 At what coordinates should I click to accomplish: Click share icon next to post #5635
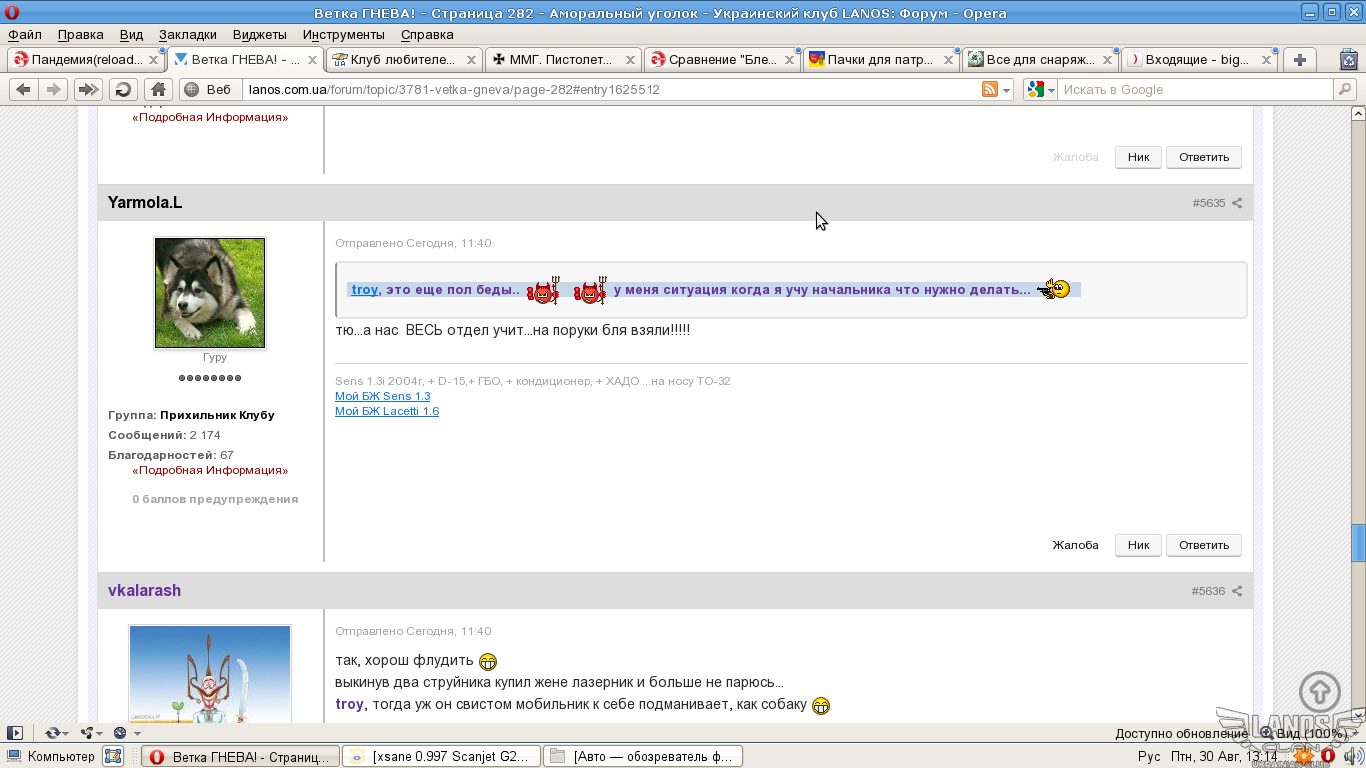click(1237, 203)
